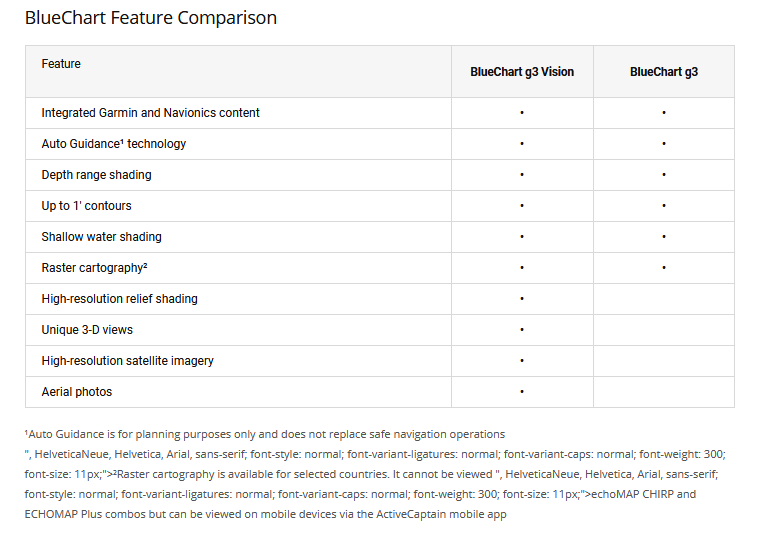Select the Shallow water shading row label
The height and width of the screenshot is (544, 758).
click(x=101, y=237)
